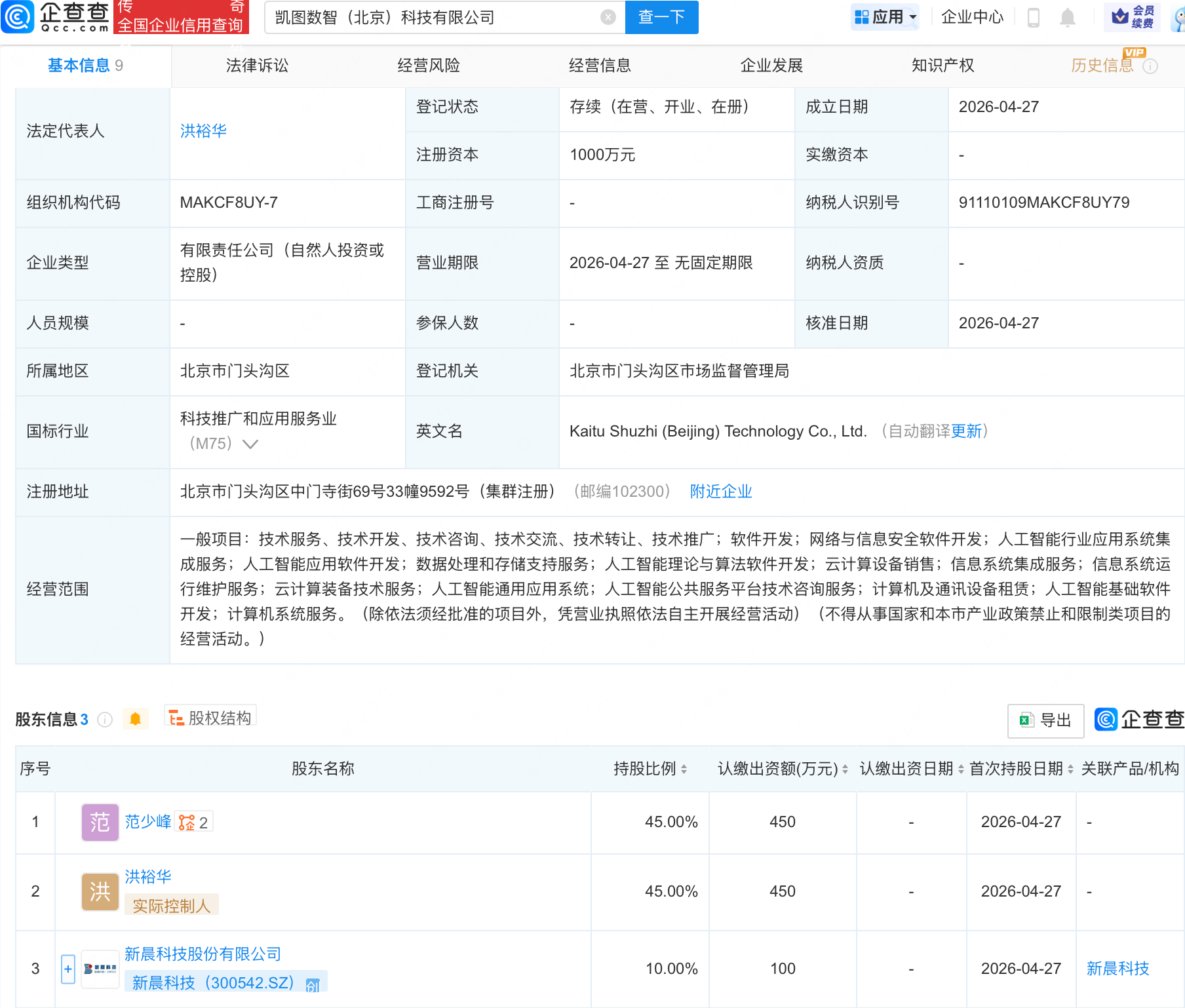Click the 会员续费 crown icon
This screenshot has width=1185, height=1008.
[1132, 17]
